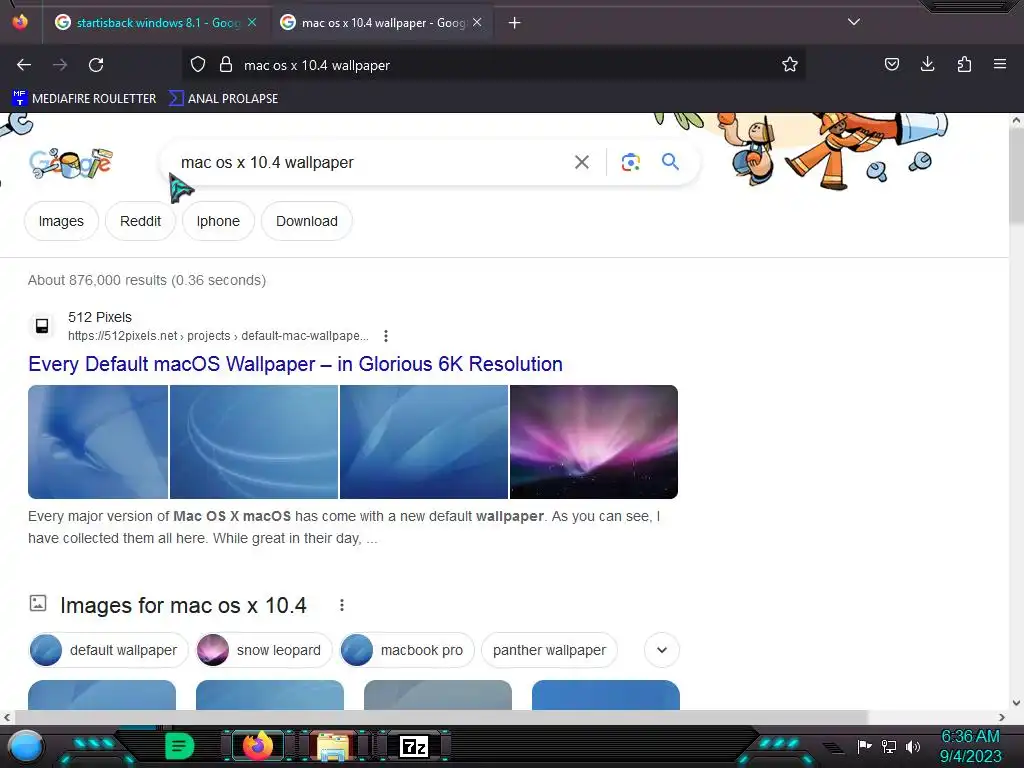This screenshot has width=1024, height=768.
Task: Save page to Pocket
Action: tap(891, 65)
